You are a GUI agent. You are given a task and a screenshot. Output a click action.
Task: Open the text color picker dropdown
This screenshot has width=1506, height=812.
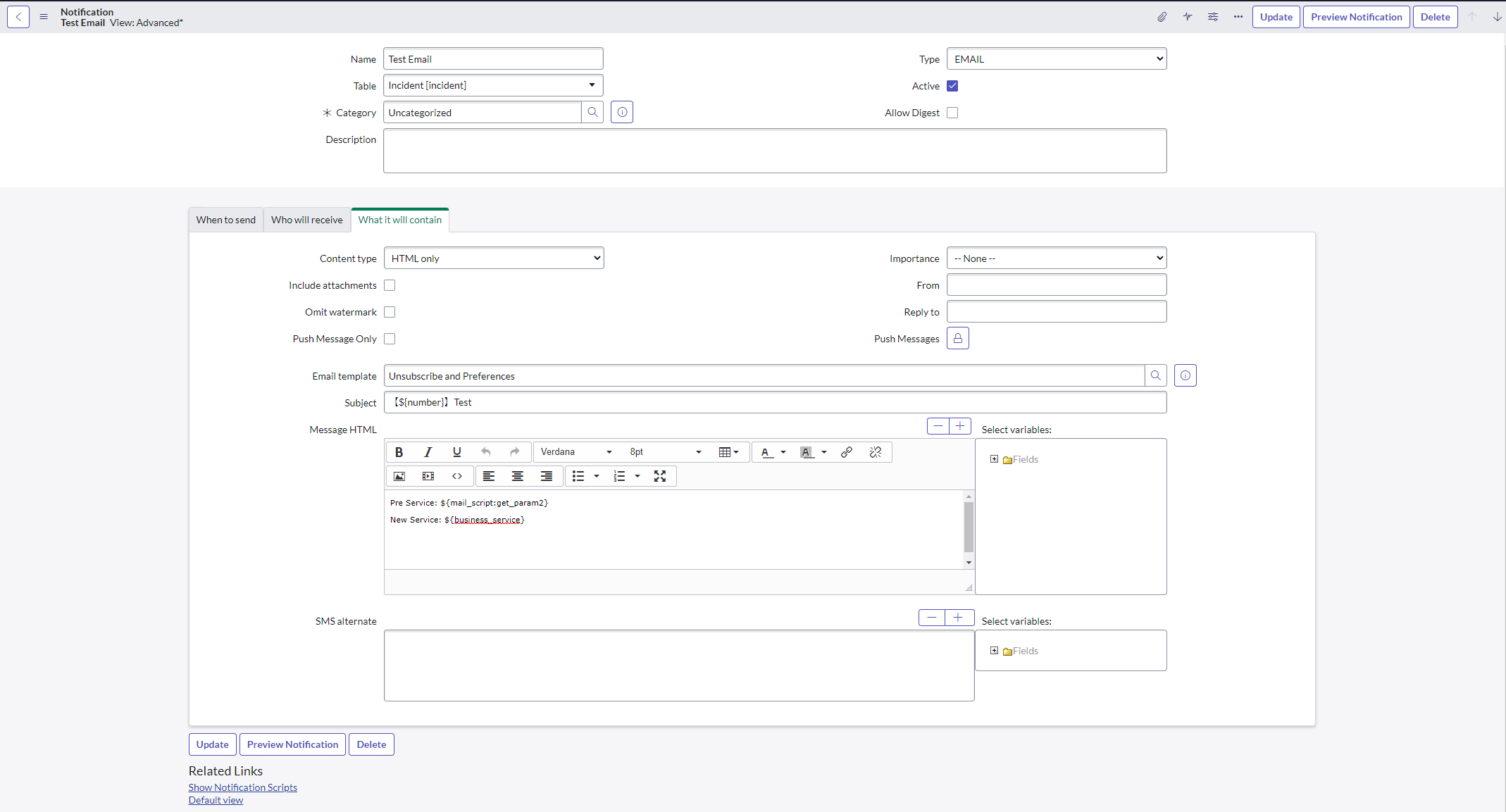coord(783,452)
